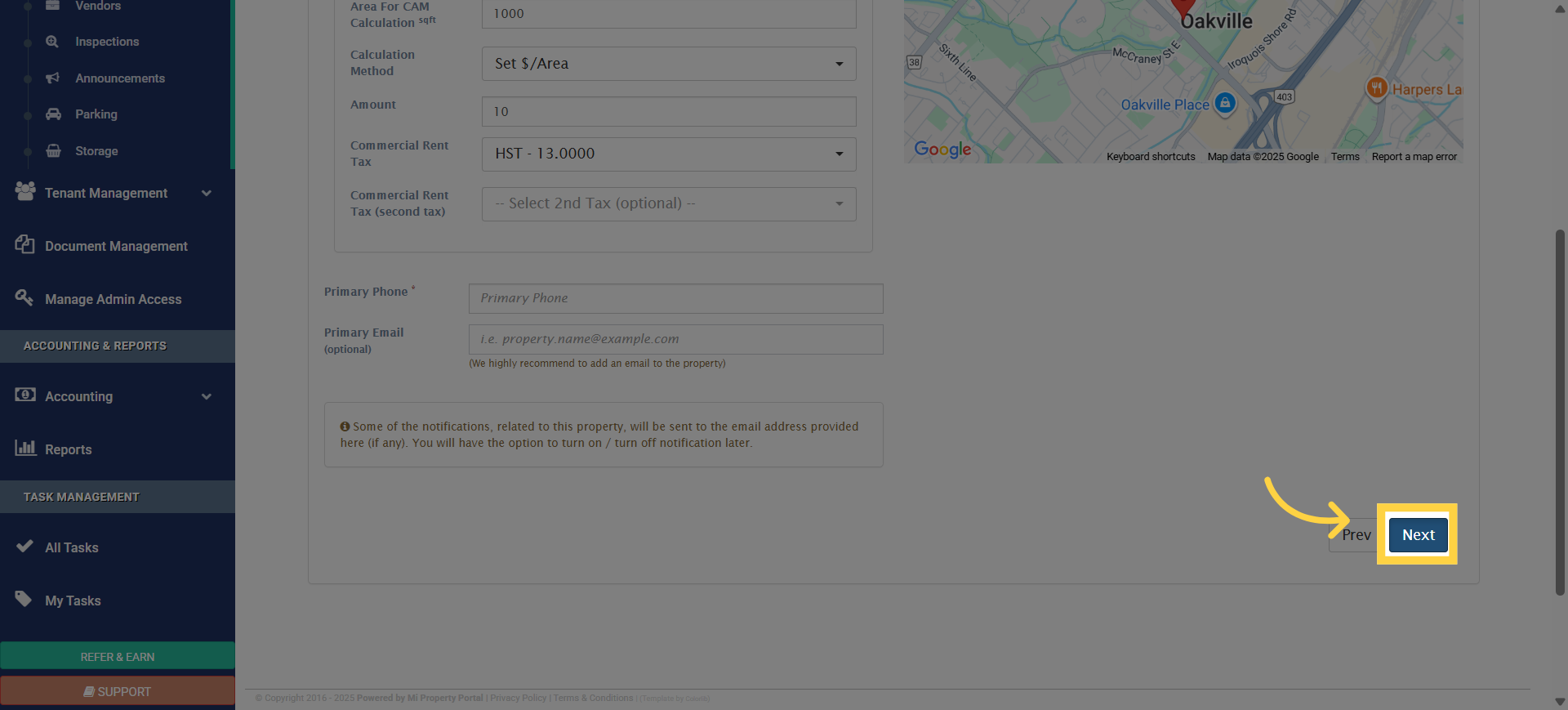Click the Accounting money icon
This screenshot has width=1568, height=710.
point(25,395)
